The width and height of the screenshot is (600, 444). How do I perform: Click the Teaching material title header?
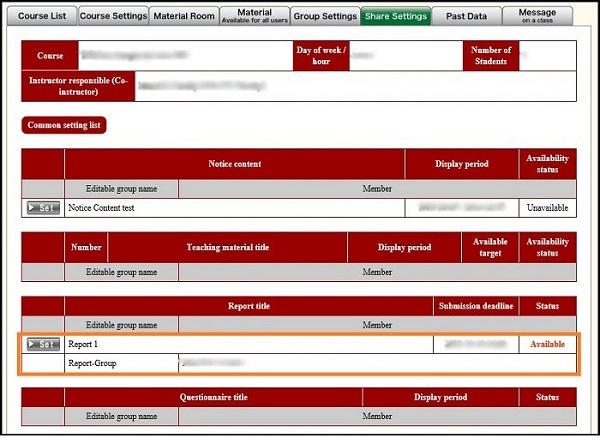227,246
